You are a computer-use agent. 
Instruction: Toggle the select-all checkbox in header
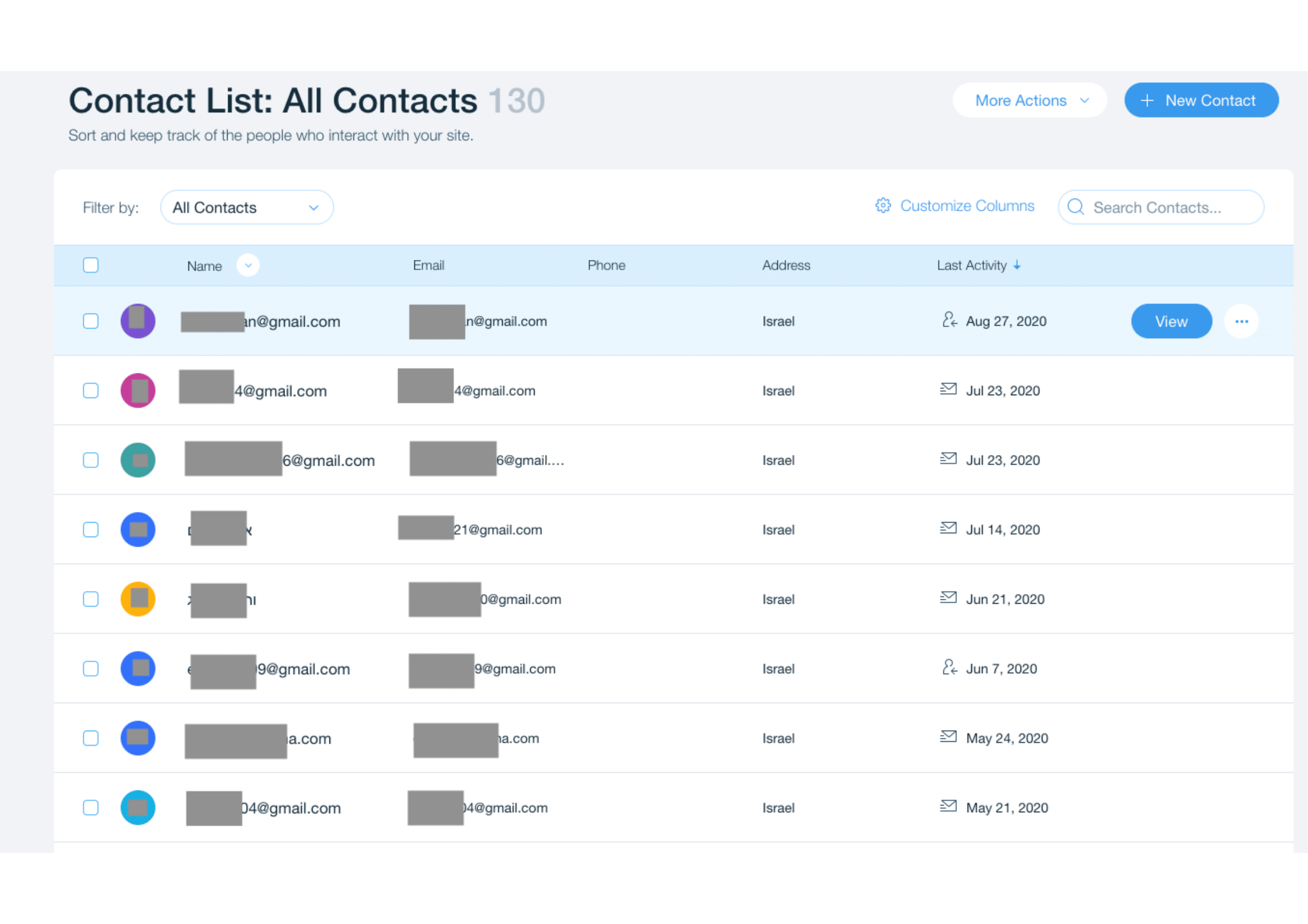tap(91, 266)
